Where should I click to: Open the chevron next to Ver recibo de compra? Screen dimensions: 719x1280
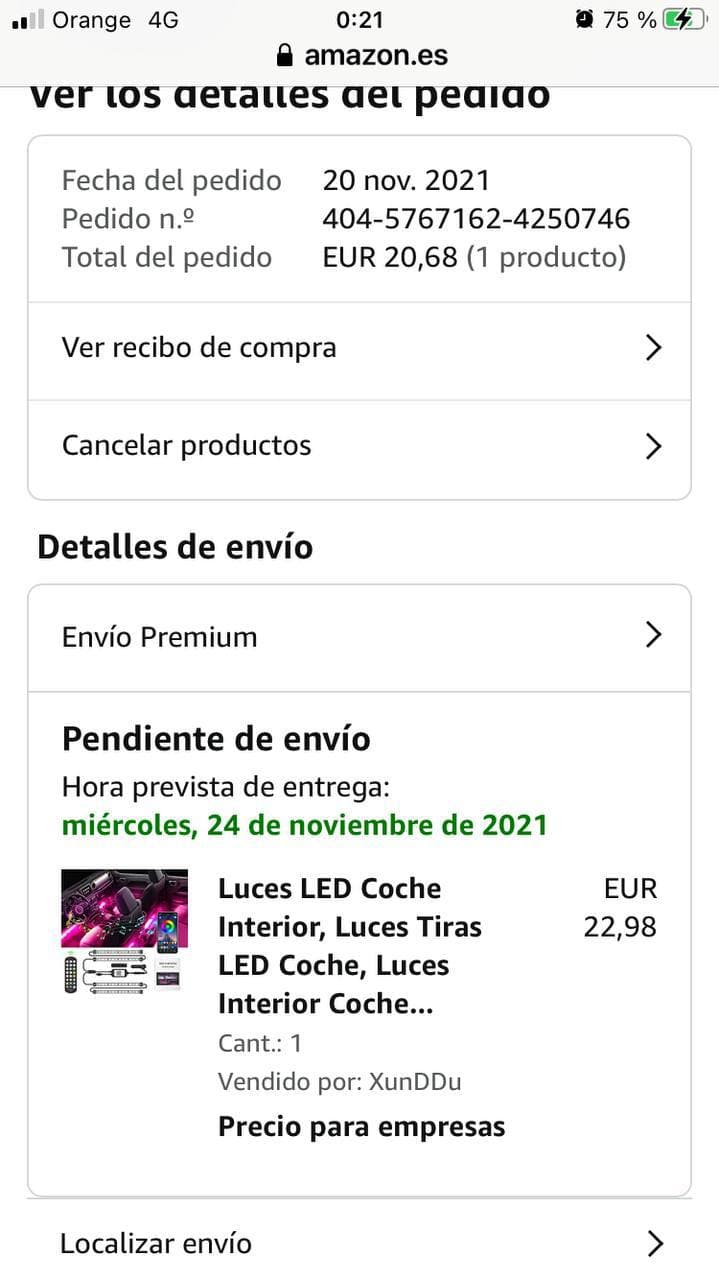(653, 348)
